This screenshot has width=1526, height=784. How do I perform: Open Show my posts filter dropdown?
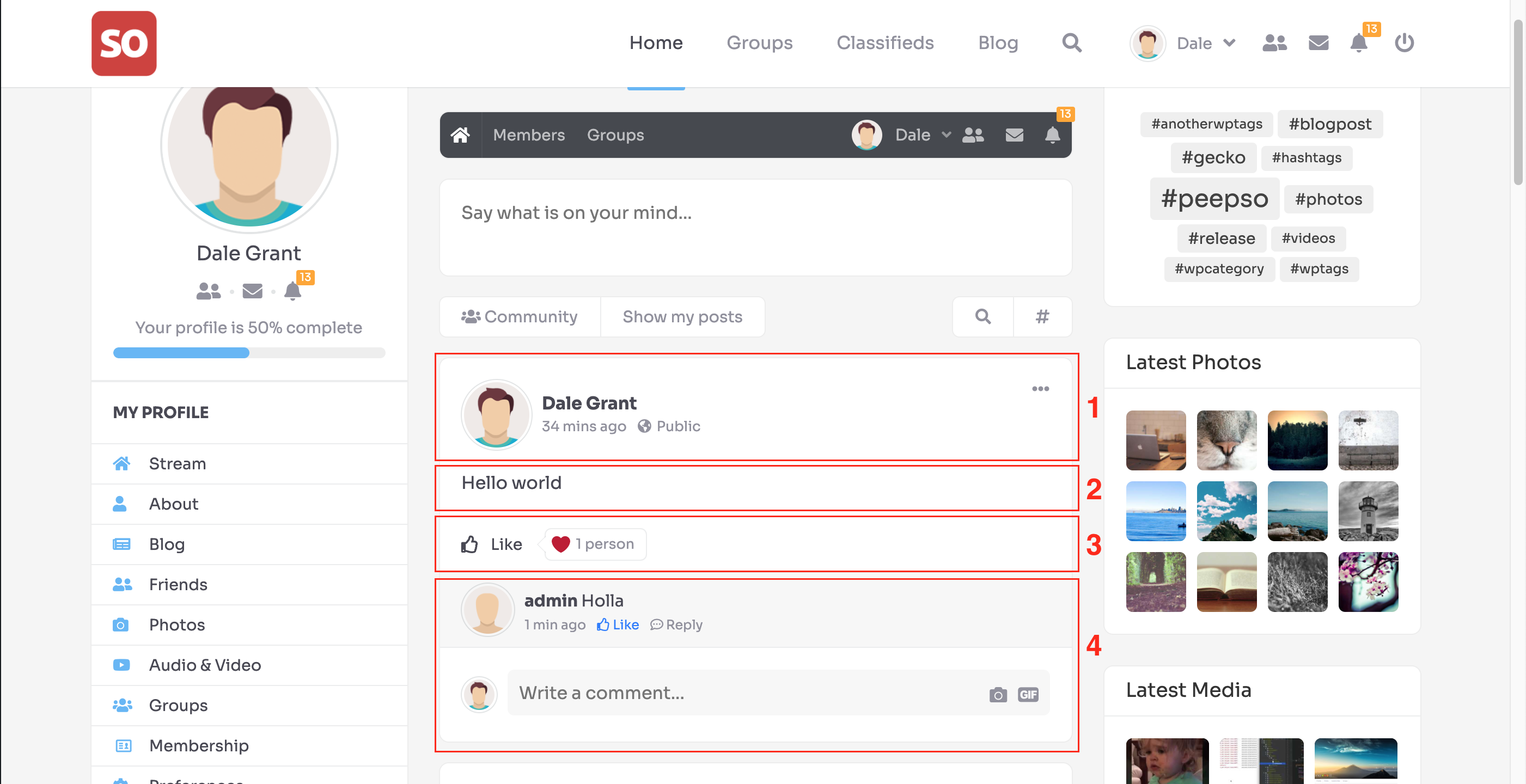682,317
